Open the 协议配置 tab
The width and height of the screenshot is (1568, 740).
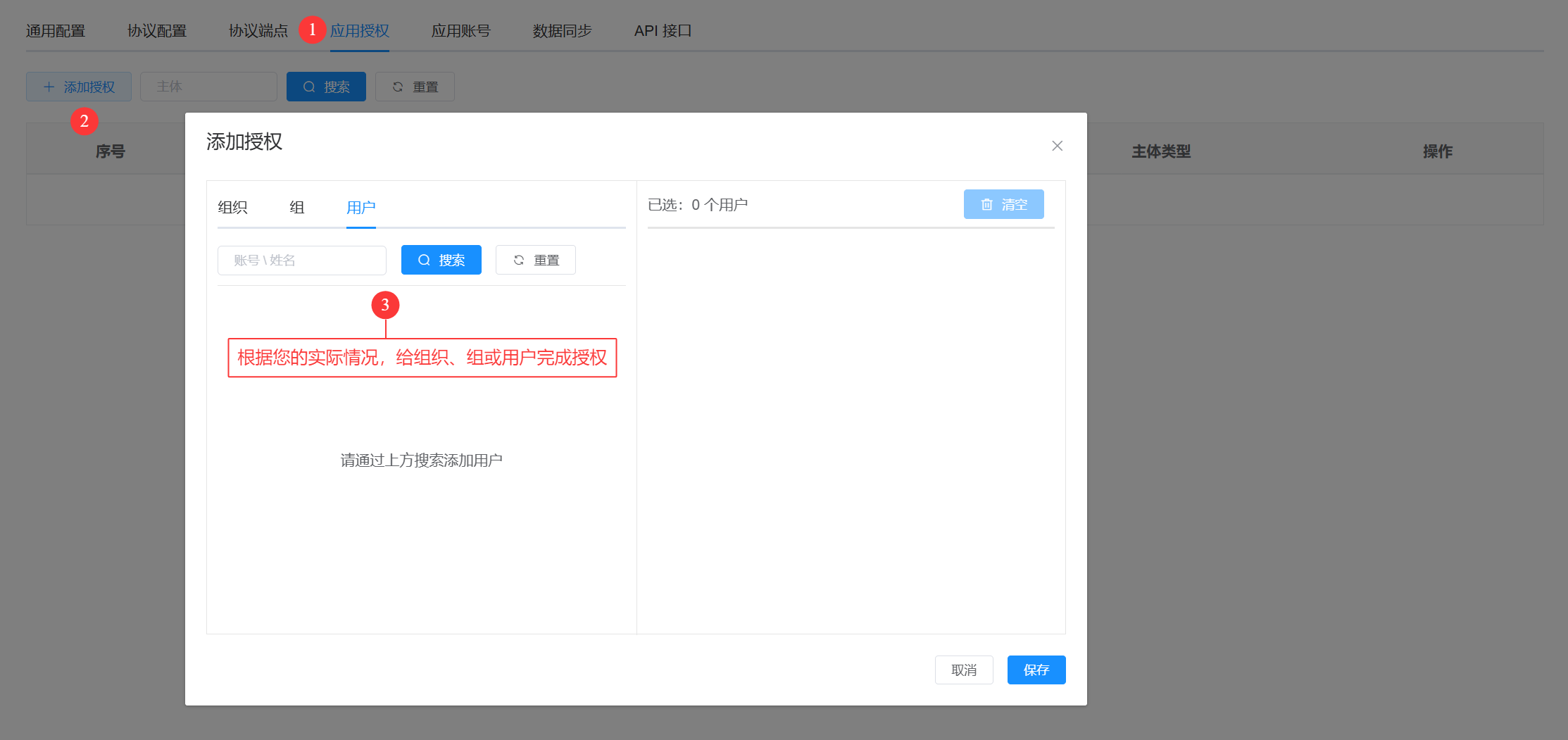[x=157, y=31]
